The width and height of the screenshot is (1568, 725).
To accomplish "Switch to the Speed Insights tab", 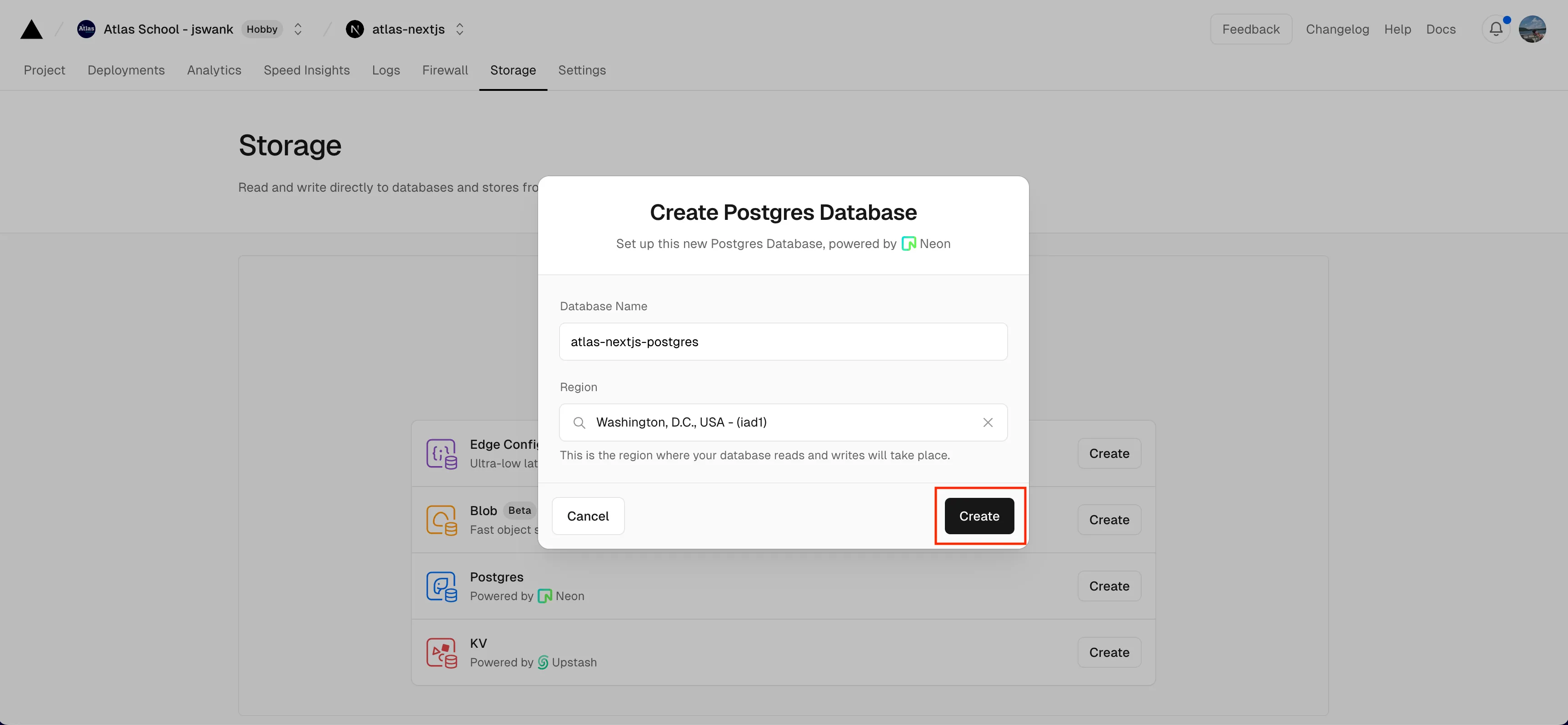I will tap(307, 70).
